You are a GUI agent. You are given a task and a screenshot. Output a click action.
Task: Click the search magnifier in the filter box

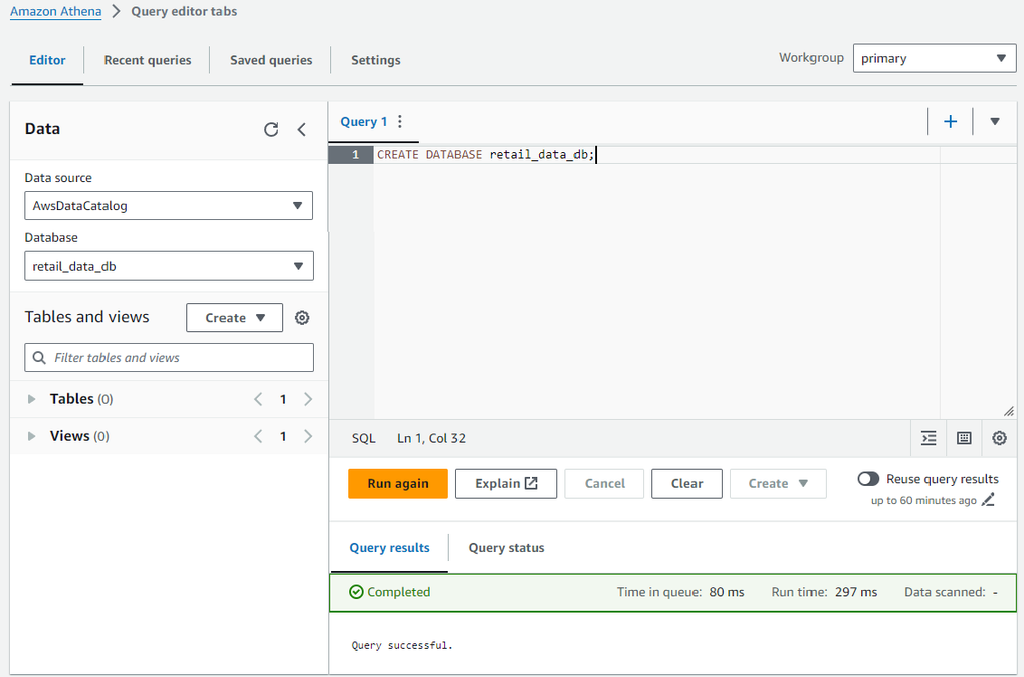click(39, 357)
